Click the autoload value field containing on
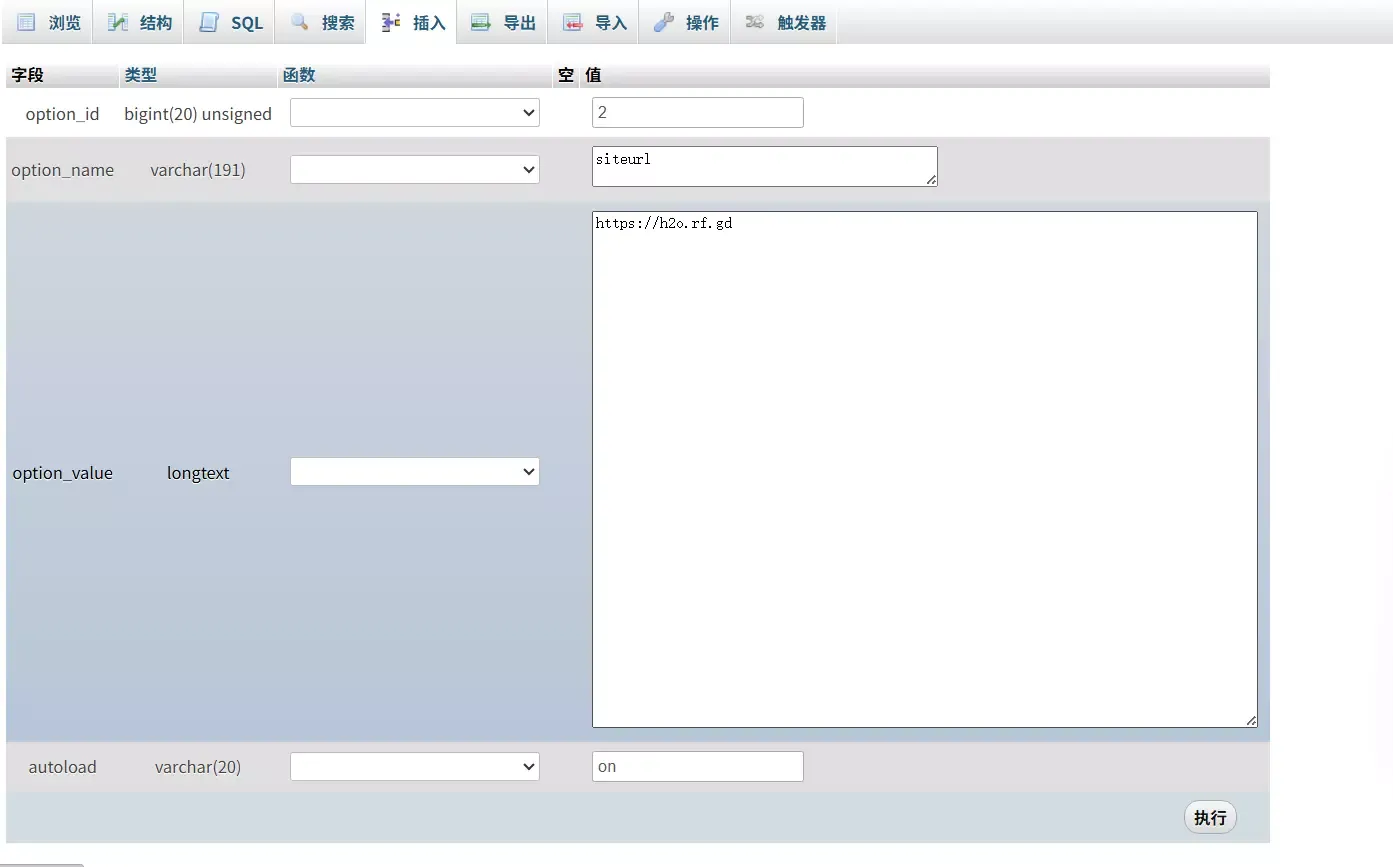The image size is (1393, 867). (697, 767)
